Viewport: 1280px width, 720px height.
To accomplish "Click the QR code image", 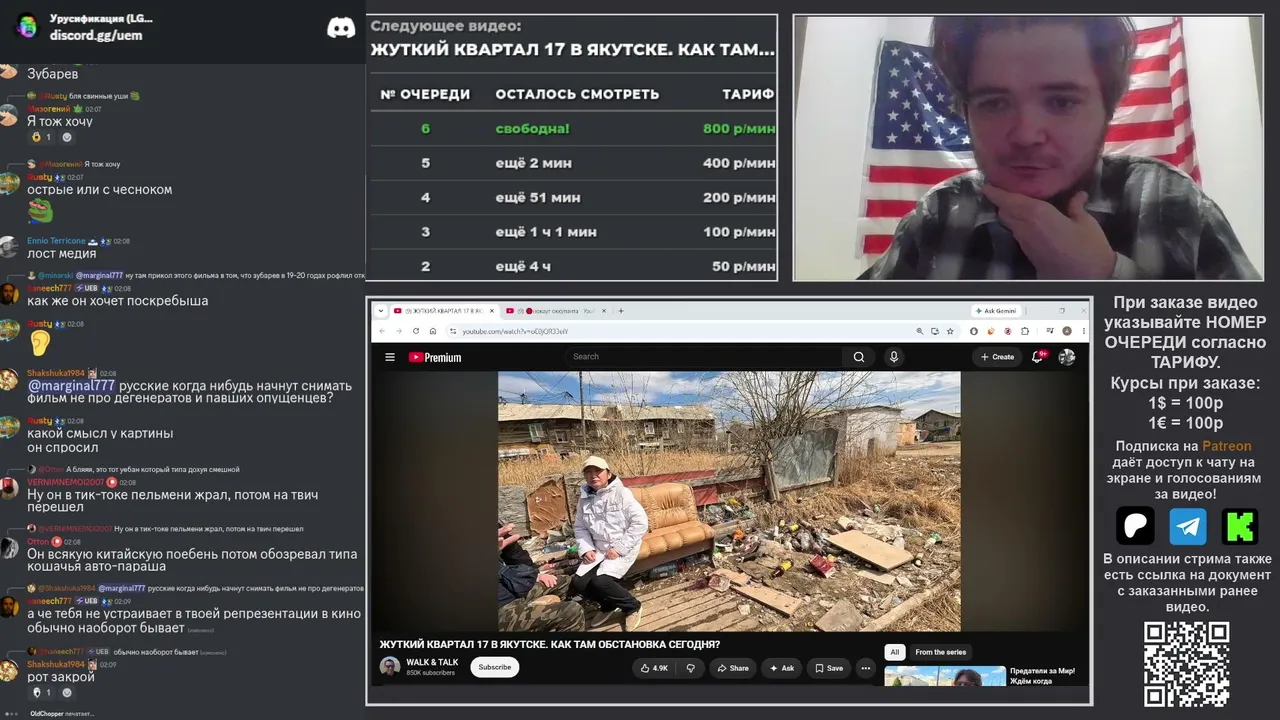I will point(1187,664).
